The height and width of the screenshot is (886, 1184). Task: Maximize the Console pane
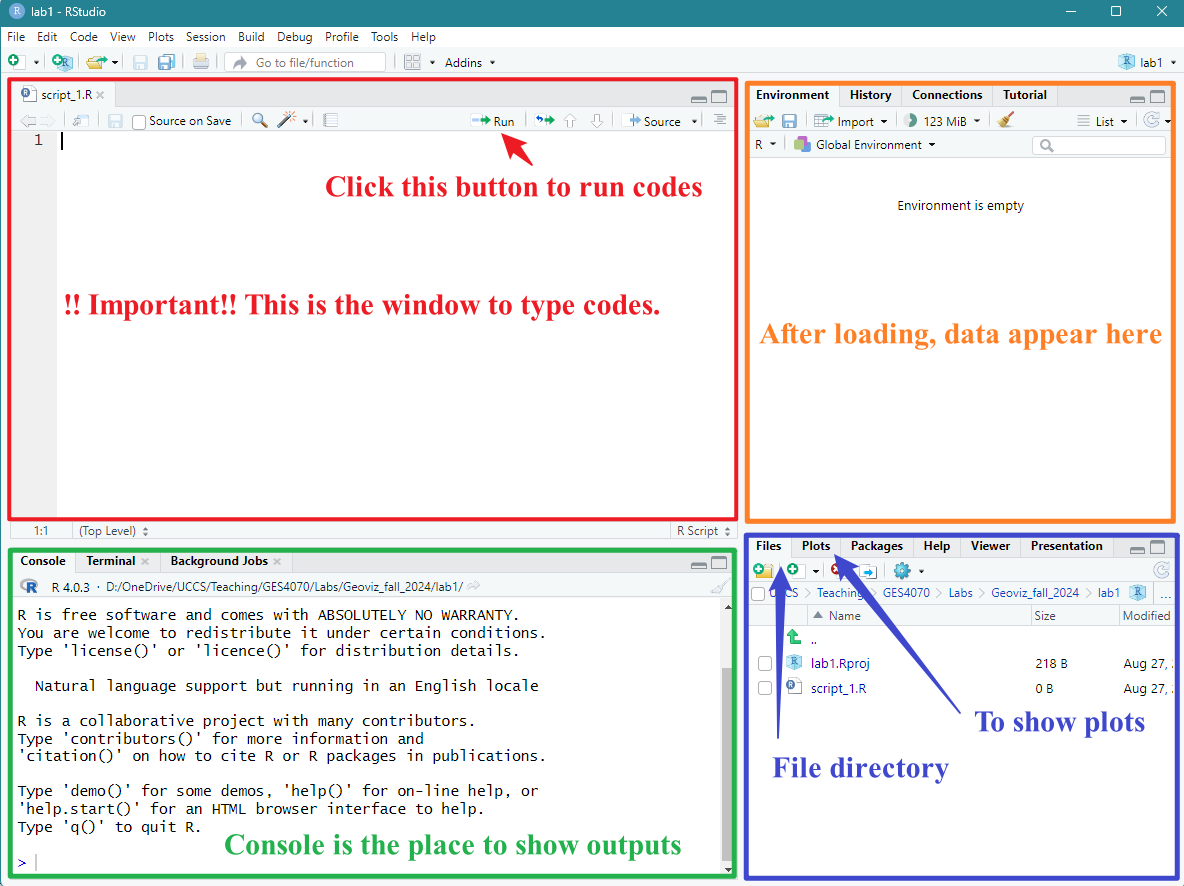[x=719, y=563]
